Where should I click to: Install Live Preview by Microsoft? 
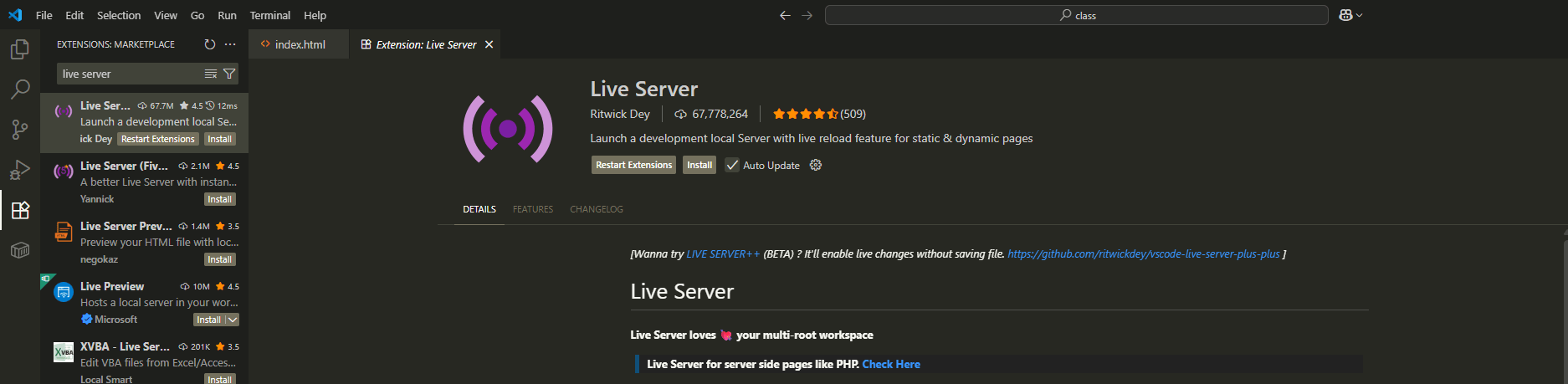click(208, 320)
